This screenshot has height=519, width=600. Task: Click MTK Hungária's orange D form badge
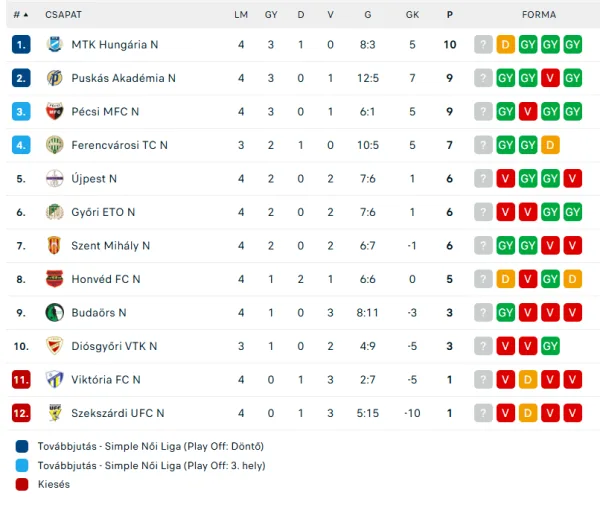click(505, 45)
